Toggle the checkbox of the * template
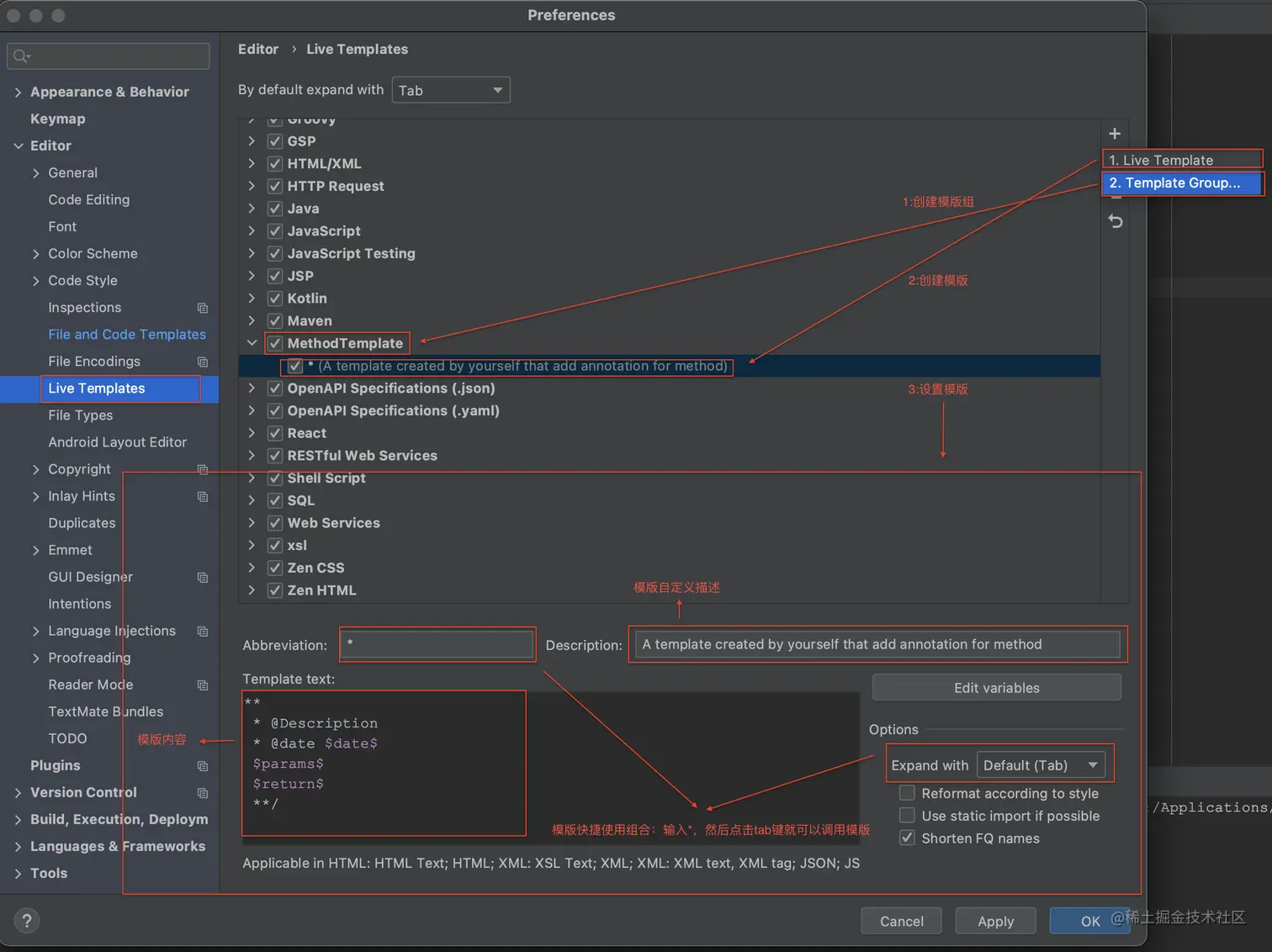This screenshot has width=1272, height=952. coord(294,366)
